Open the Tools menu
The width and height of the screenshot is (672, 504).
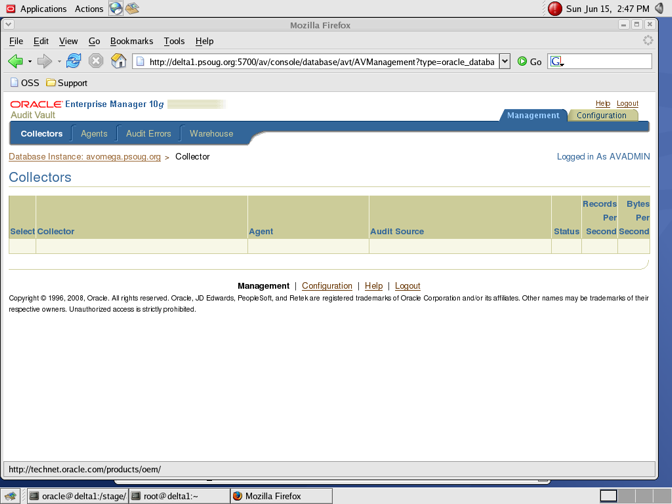coord(174,41)
